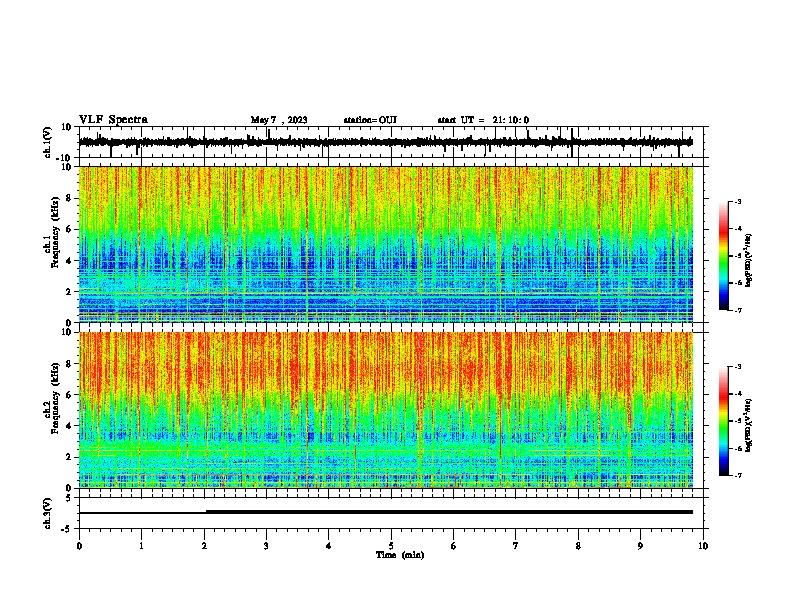Viewport: 792px width, 612px height.
Task: Select the date text "May 7 , 2023"
Action: pos(279,120)
